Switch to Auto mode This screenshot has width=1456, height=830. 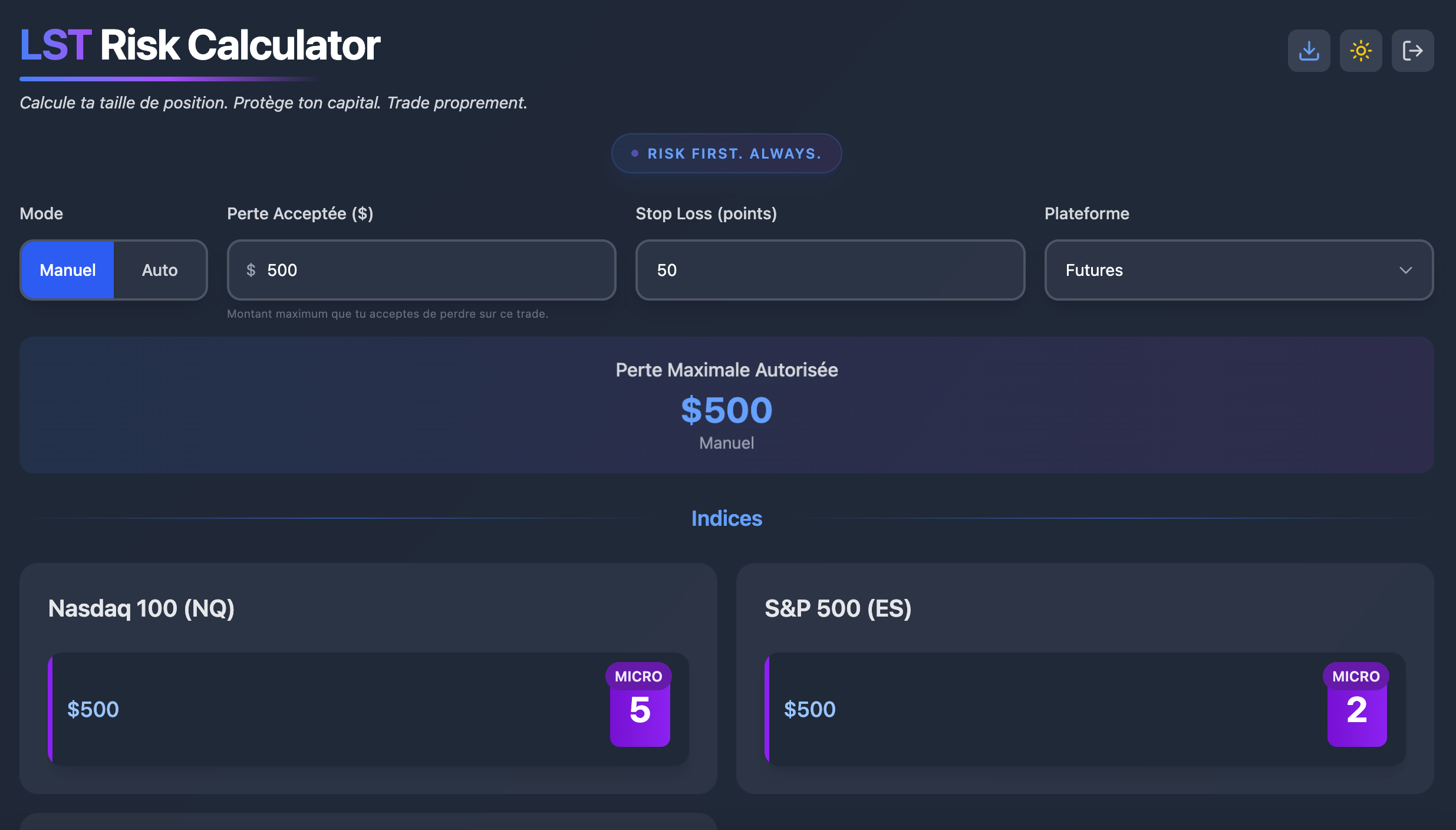(x=160, y=270)
